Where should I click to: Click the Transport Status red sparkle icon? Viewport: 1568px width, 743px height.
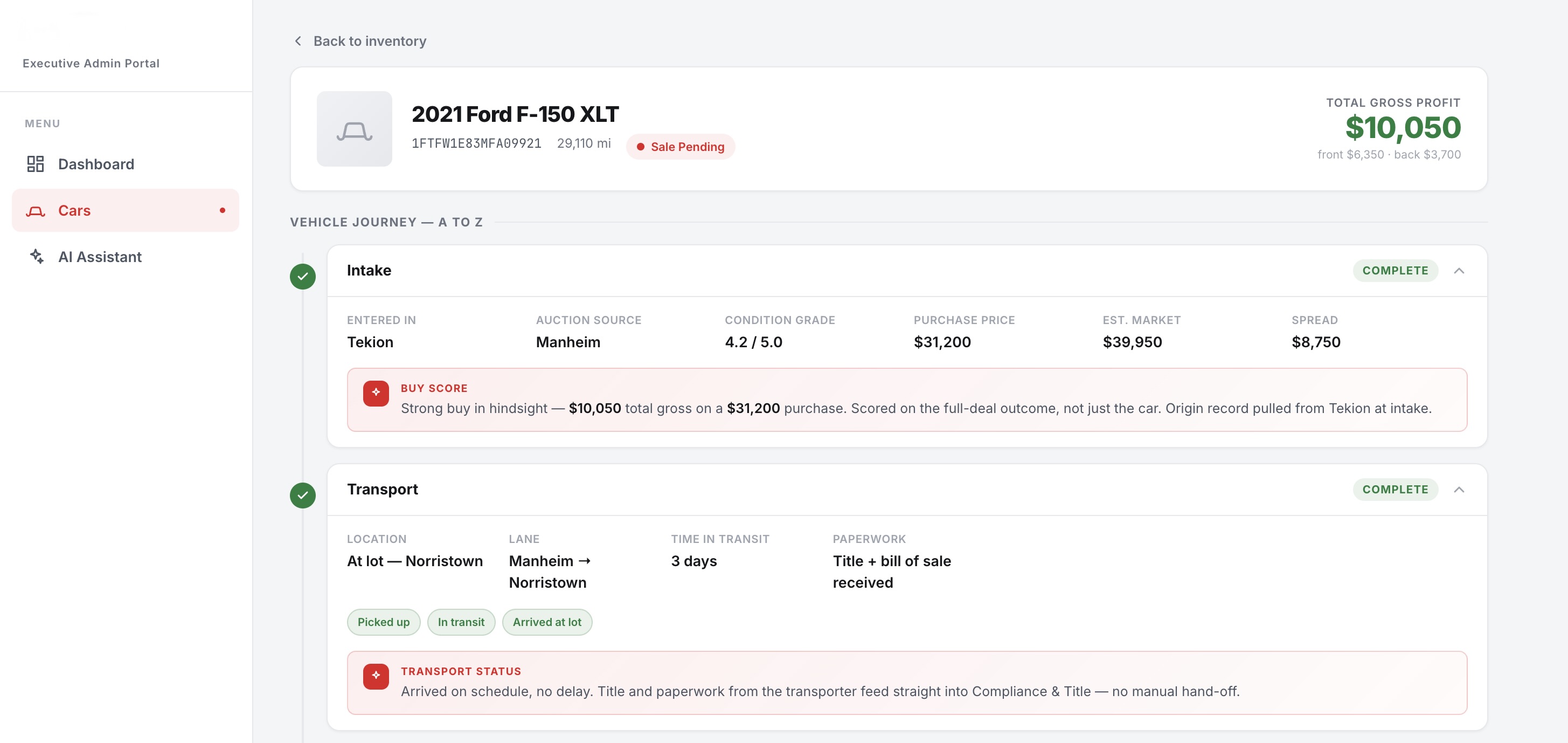376,676
